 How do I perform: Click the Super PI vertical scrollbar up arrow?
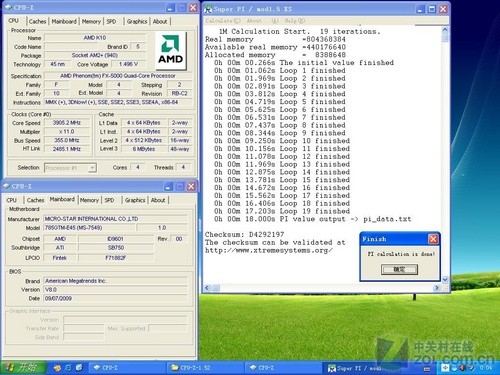point(445,30)
